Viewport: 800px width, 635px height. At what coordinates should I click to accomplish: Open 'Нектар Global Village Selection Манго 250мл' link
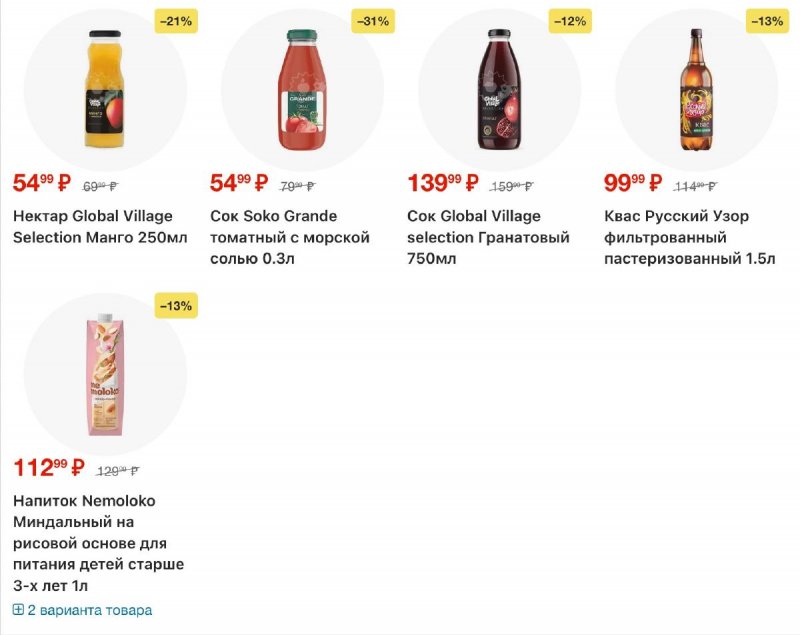(x=93, y=227)
